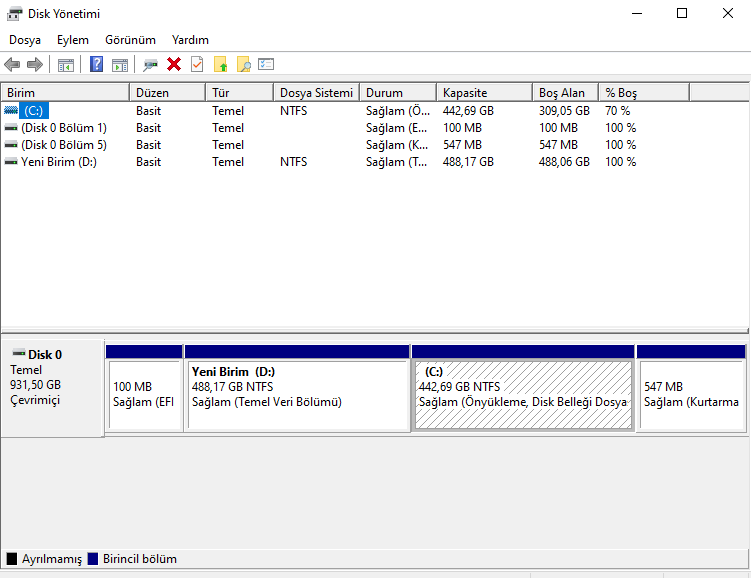Sort by the Birim column header
Image resolution: width=751 pixels, height=578 pixels.
pos(65,92)
